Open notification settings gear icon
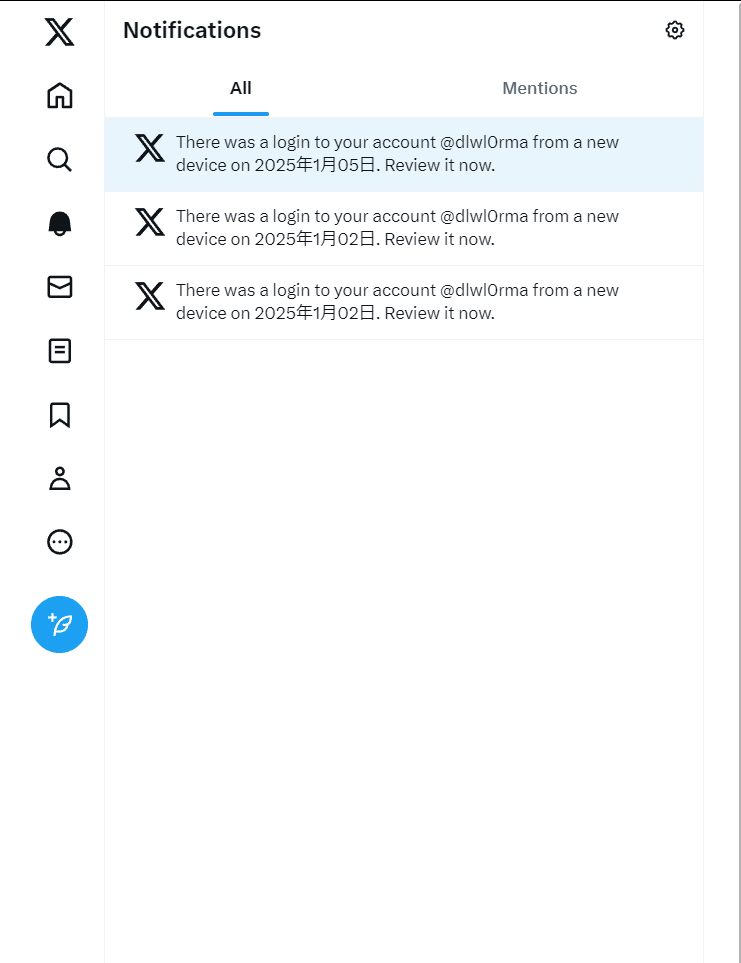 (x=675, y=30)
